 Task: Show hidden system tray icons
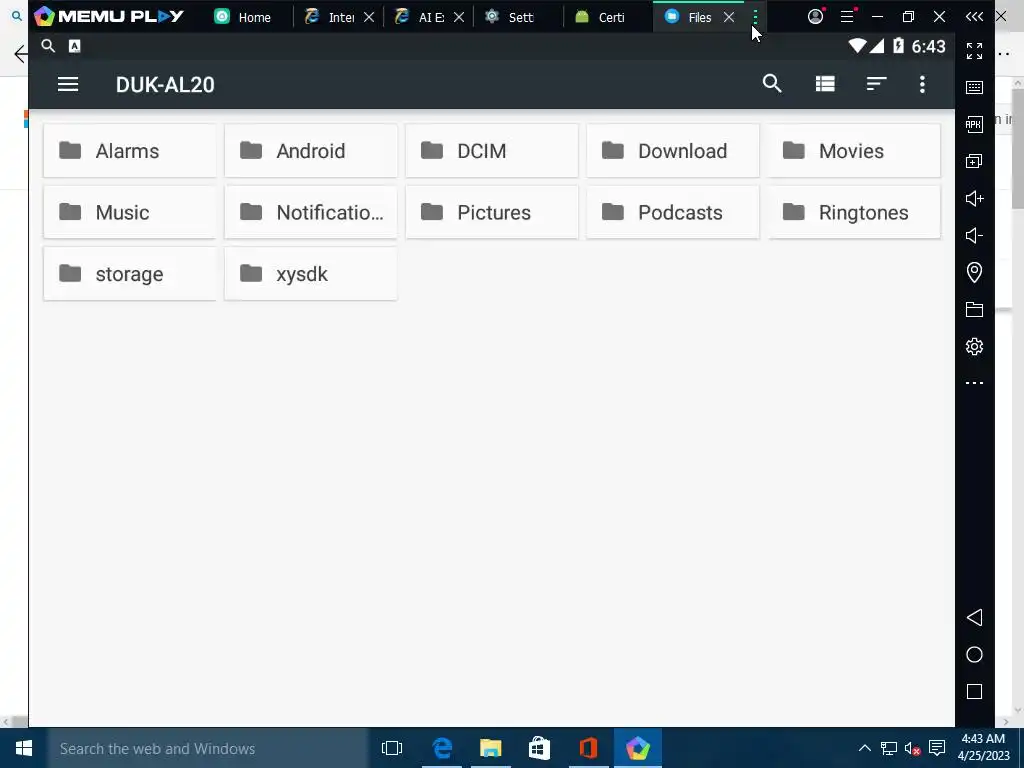click(864, 748)
